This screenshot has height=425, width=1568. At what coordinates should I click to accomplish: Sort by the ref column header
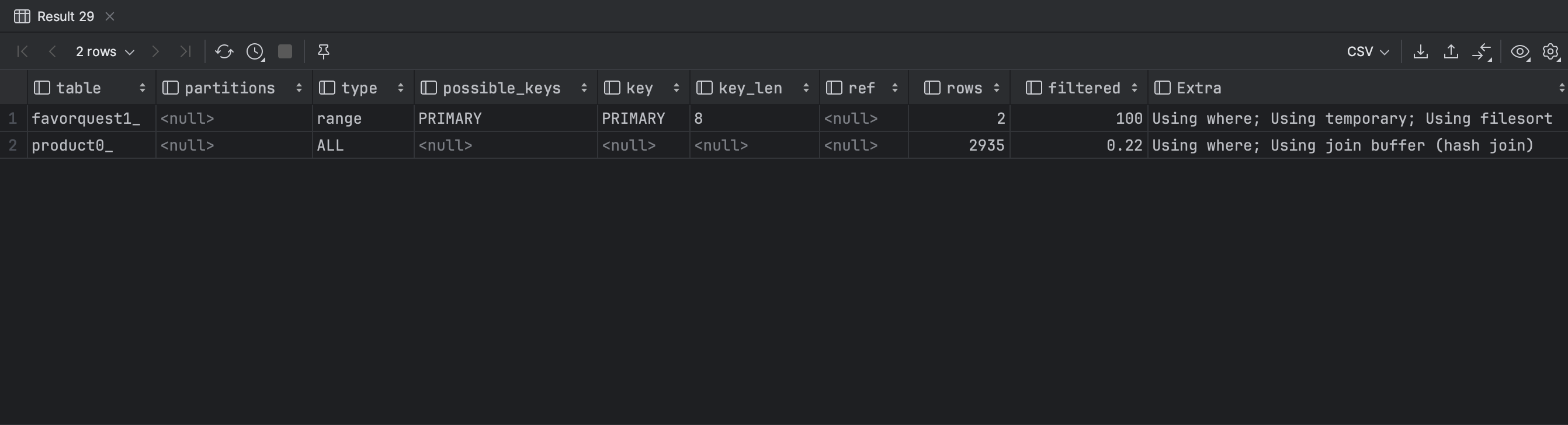click(863, 88)
